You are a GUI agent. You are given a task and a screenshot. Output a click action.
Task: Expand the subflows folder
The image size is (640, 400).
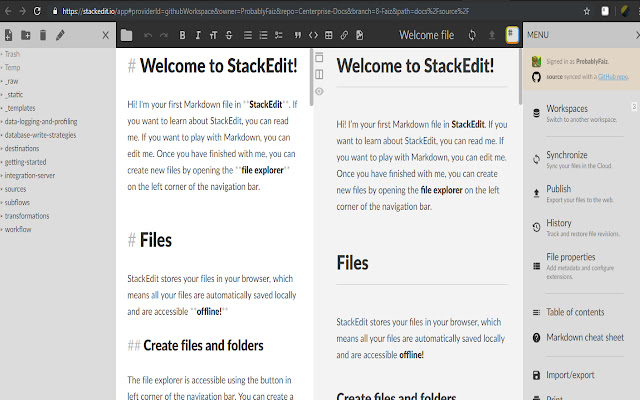[17, 202]
